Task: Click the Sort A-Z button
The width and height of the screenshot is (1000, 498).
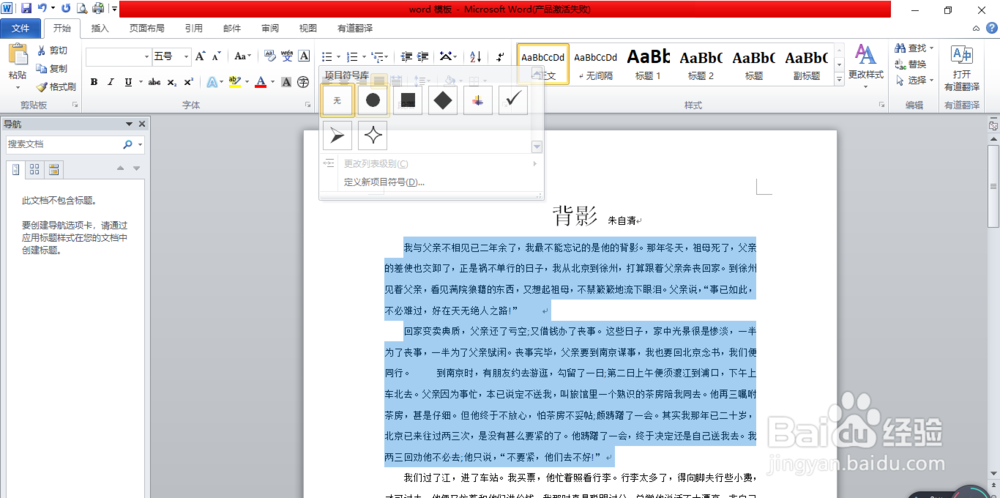Action: (476, 56)
